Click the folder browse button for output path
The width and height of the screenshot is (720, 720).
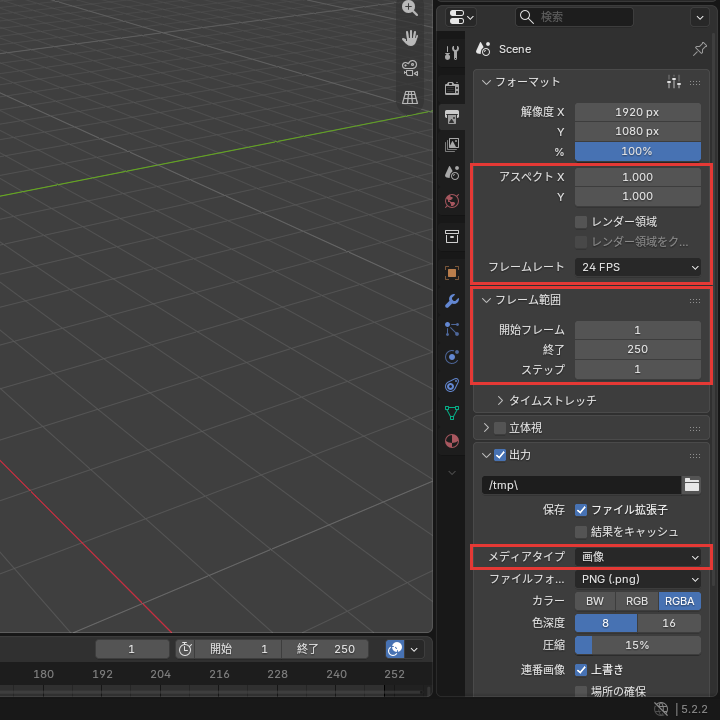[x=692, y=485]
